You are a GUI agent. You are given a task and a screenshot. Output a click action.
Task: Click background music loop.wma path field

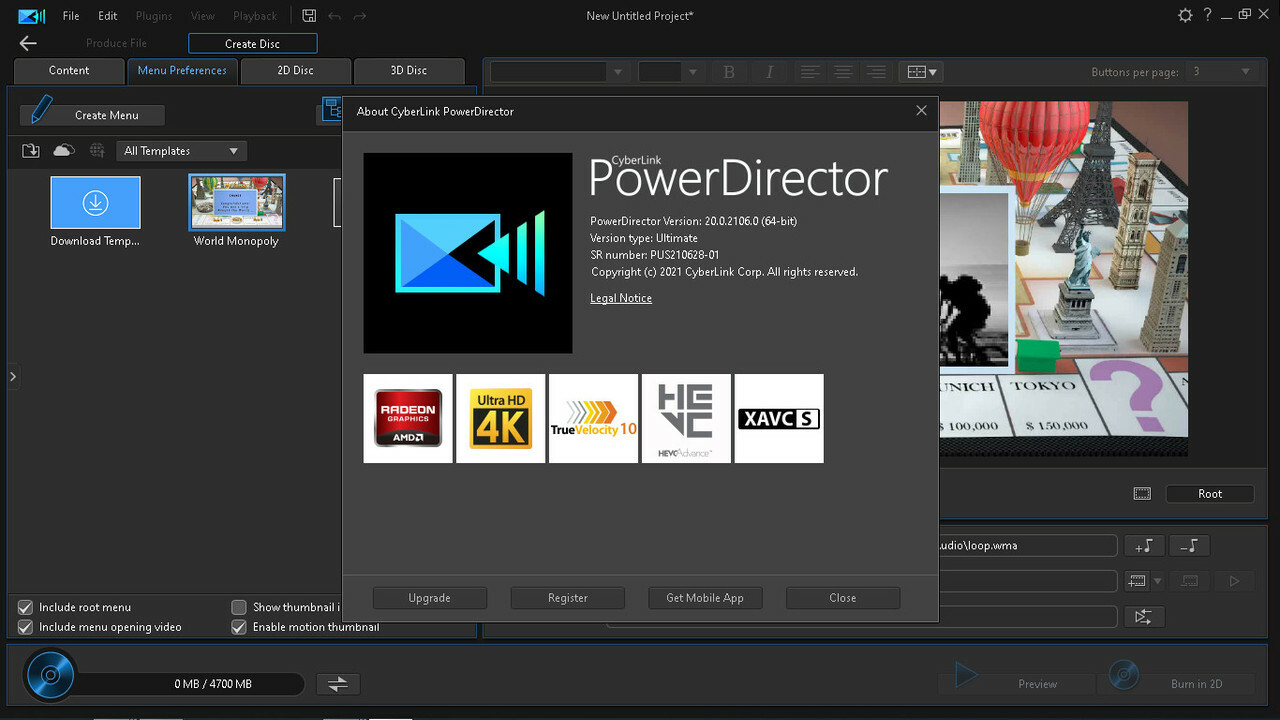point(1028,546)
